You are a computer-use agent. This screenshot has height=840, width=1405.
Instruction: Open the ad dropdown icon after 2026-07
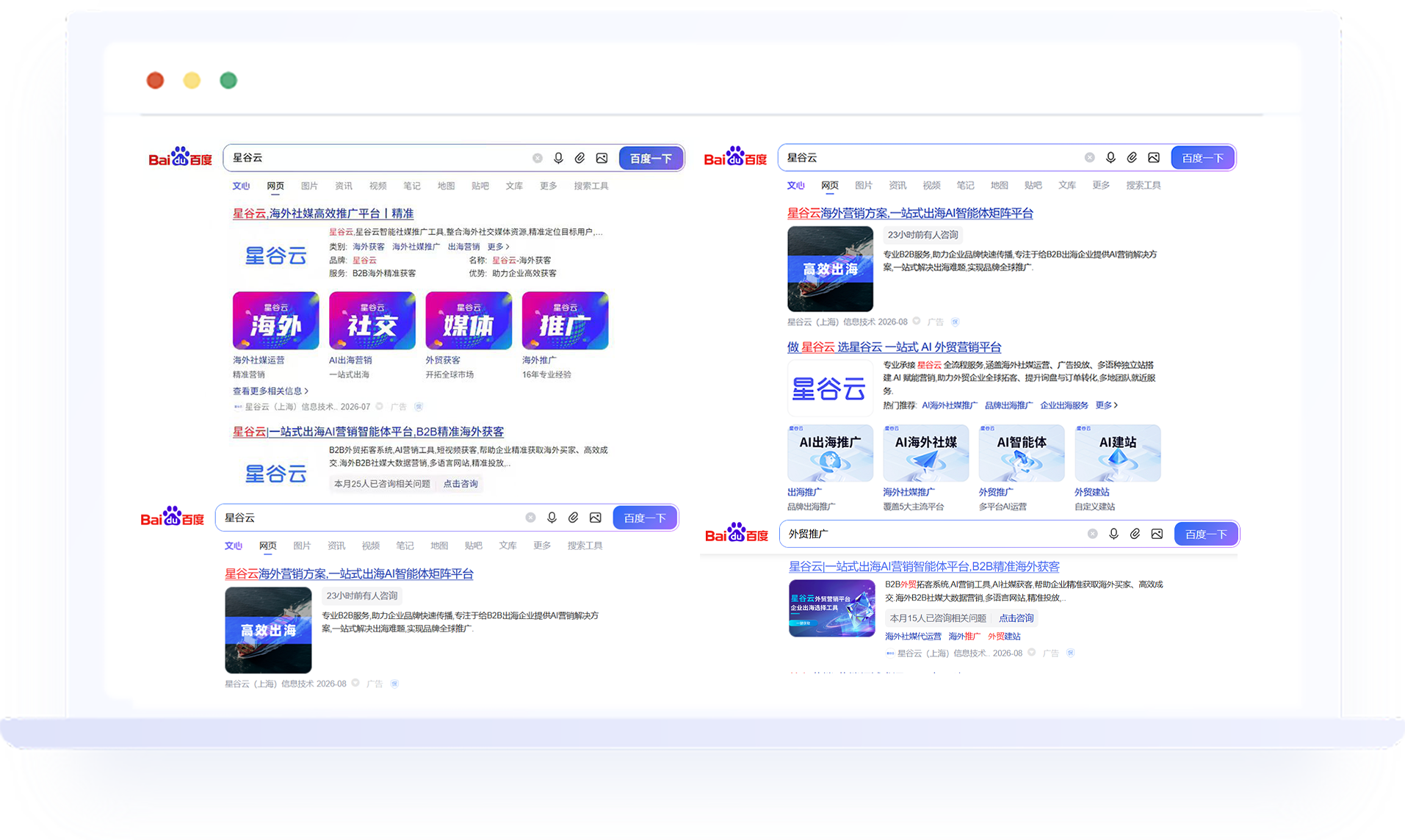click(x=379, y=406)
